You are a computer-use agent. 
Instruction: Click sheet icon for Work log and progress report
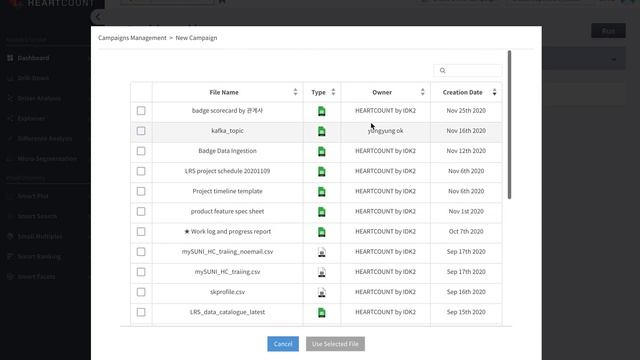point(322,232)
